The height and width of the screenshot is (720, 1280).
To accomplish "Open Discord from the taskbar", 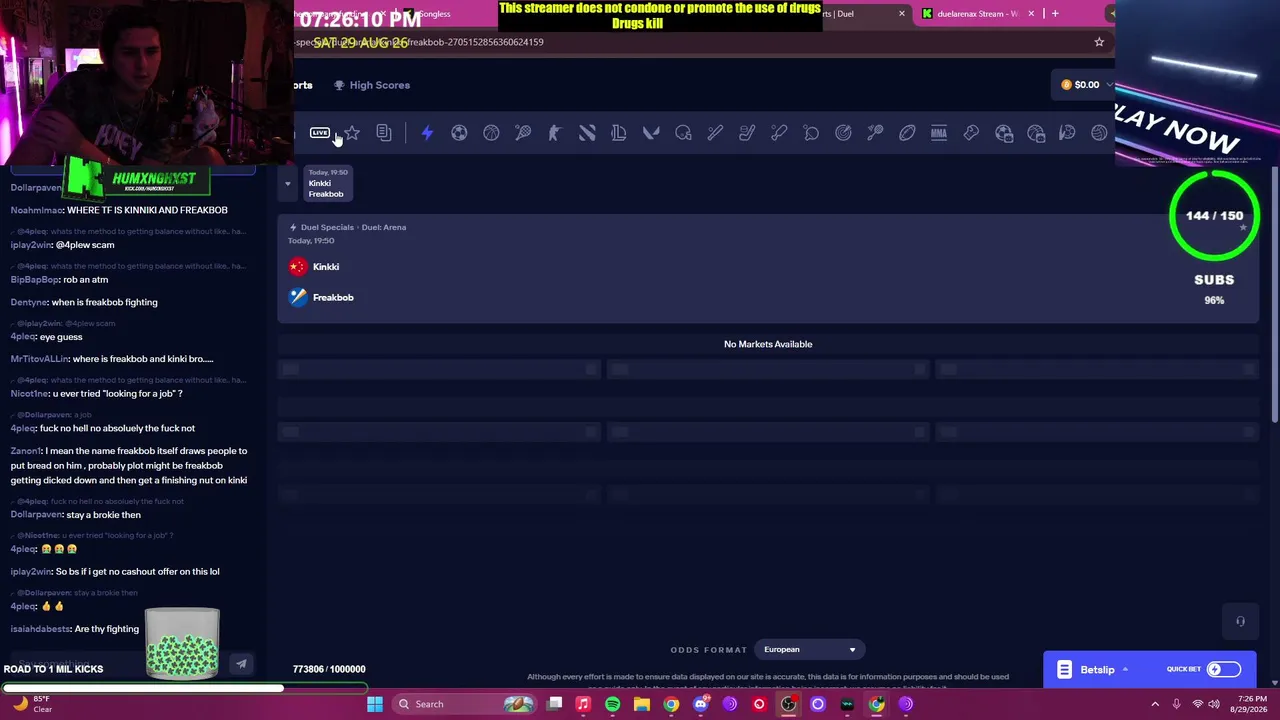I will pos(700,704).
